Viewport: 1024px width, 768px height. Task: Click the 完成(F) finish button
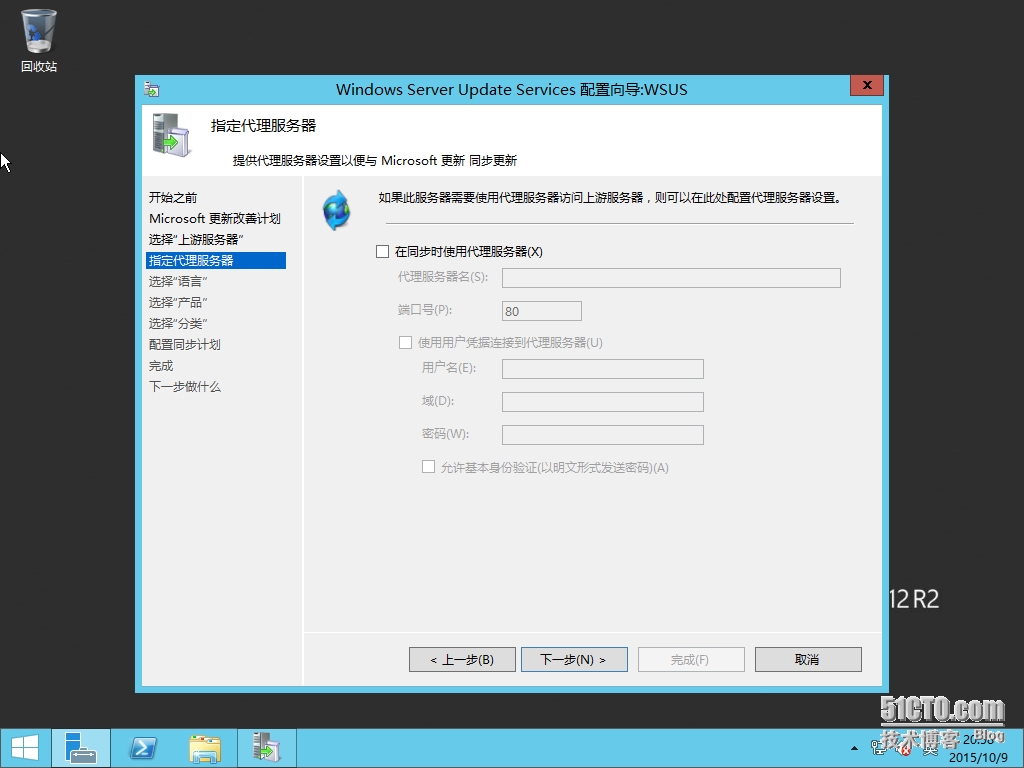point(691,660)
